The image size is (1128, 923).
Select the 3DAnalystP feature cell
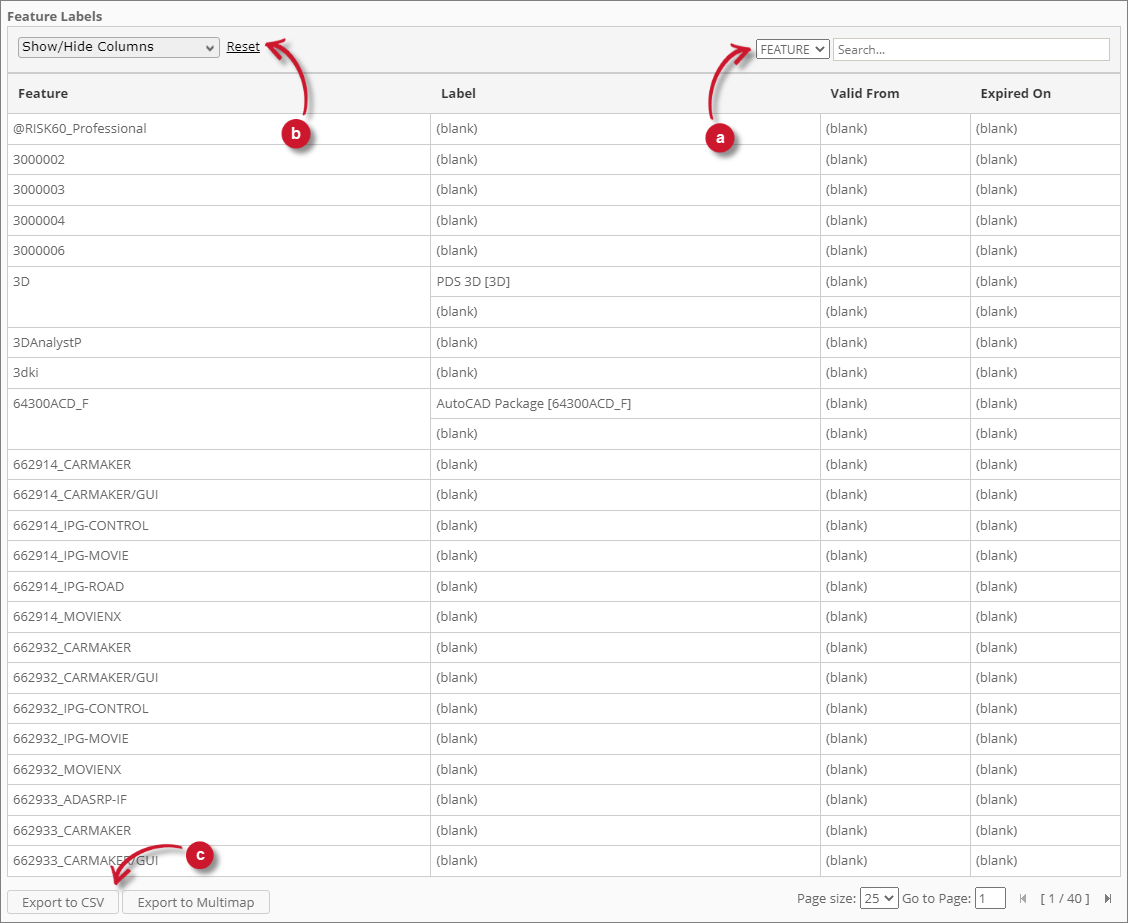click(x=219, y=342)
